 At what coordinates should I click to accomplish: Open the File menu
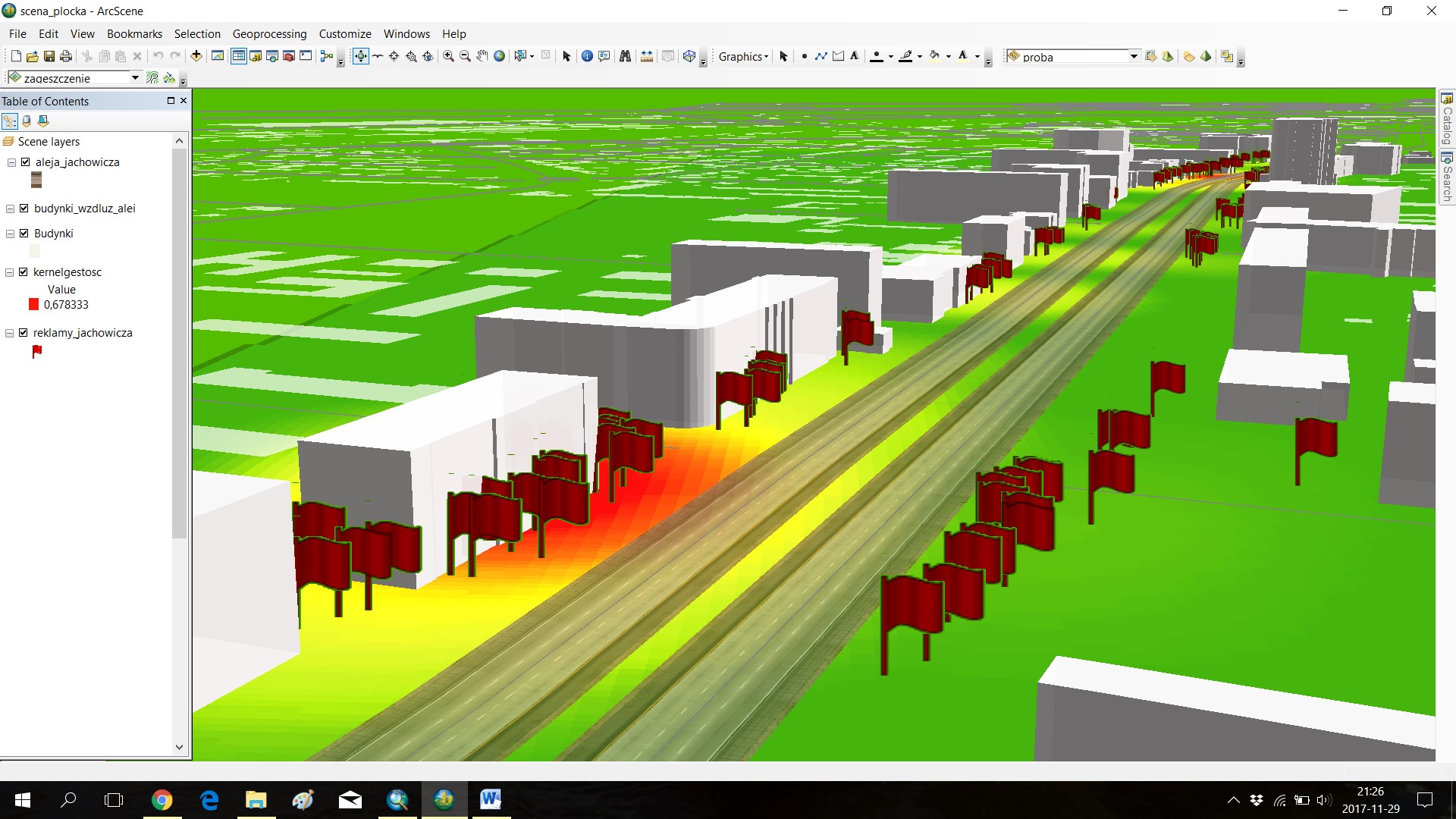[x=17, y=34]
